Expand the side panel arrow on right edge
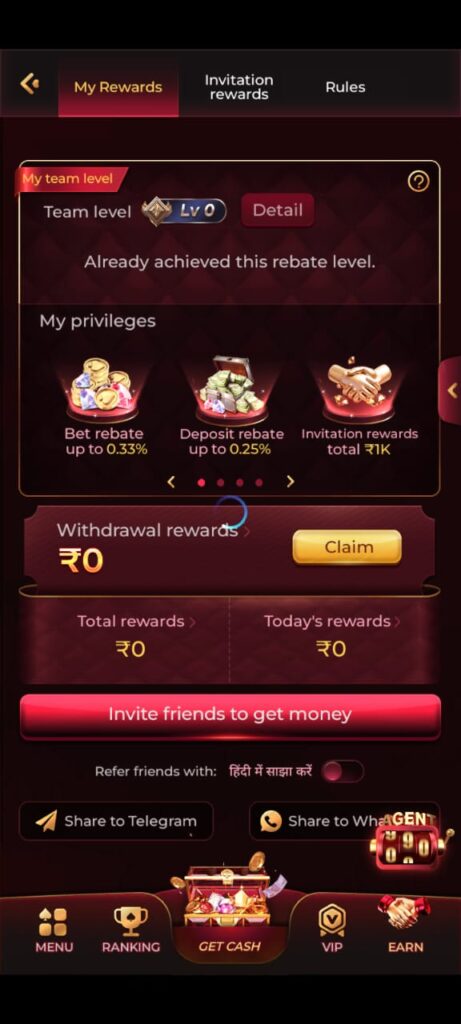 coord(451,391)
